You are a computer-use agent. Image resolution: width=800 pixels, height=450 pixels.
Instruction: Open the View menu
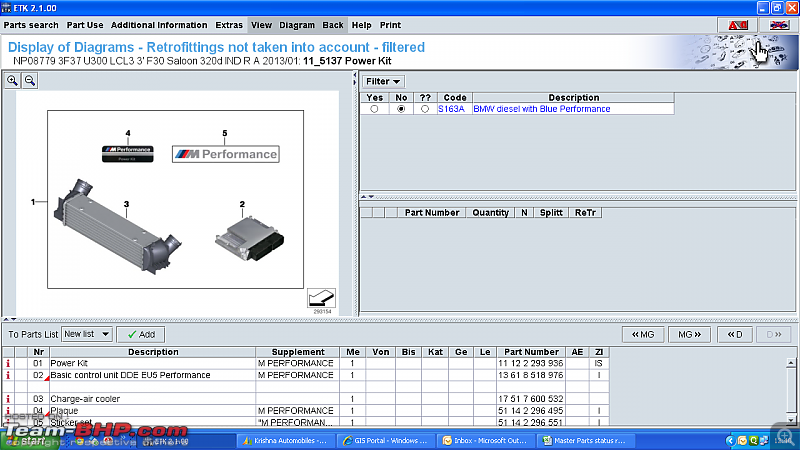261,25
